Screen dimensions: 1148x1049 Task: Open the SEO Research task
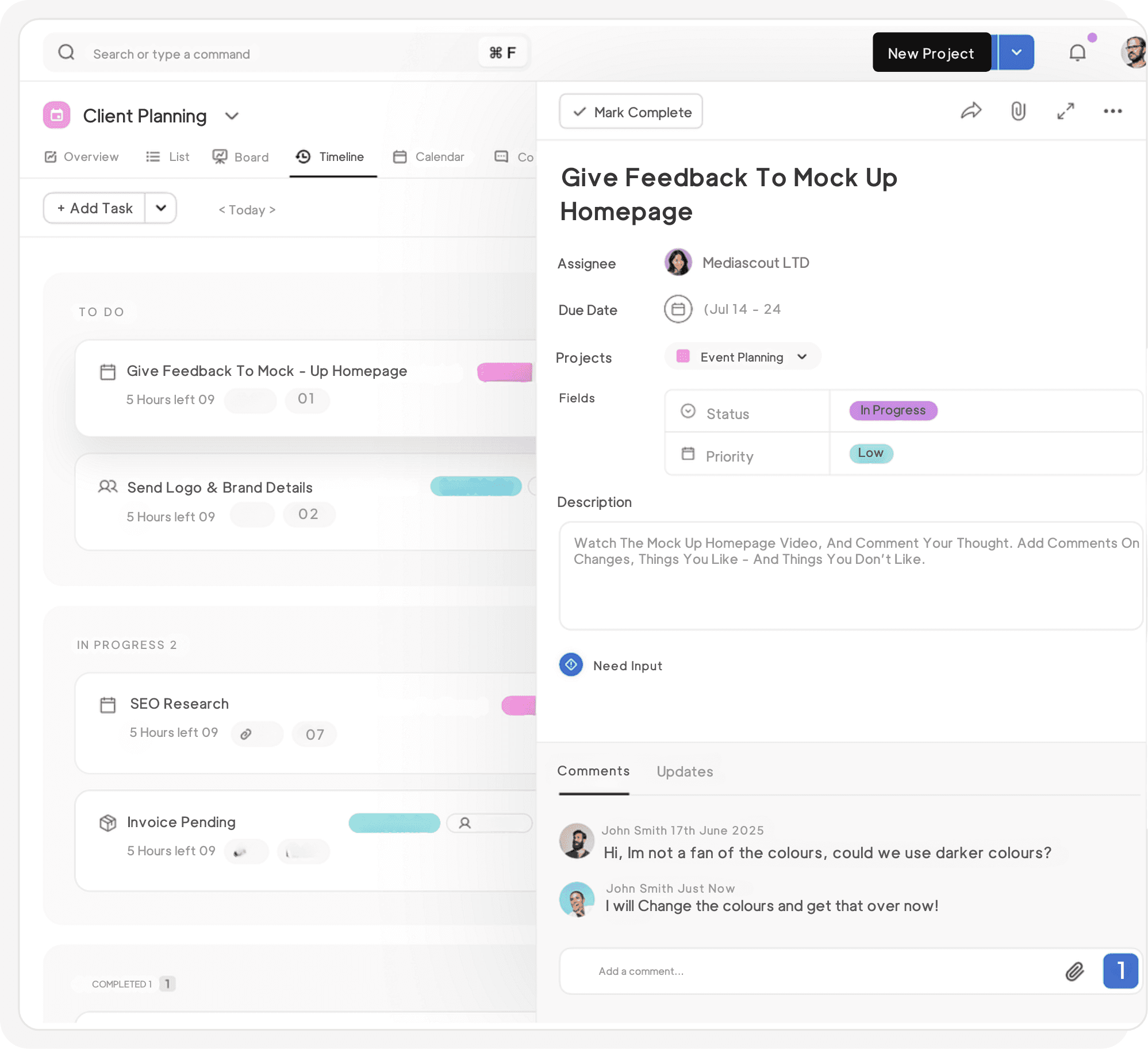click(179, 704)
